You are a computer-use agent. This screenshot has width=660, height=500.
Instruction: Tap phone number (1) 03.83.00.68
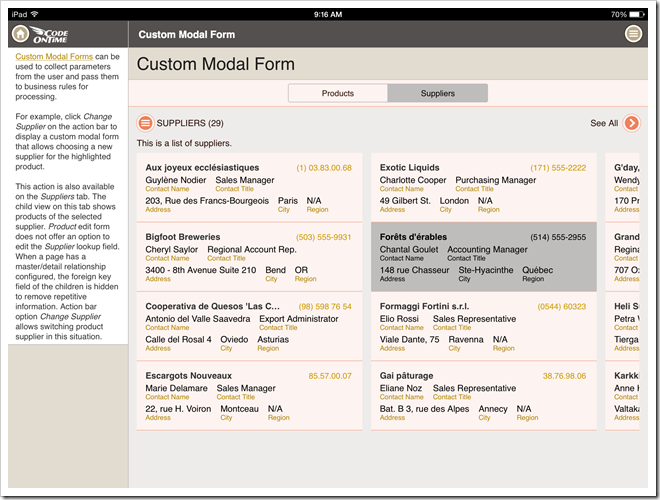pyautogui.click(x=324, y=168)
